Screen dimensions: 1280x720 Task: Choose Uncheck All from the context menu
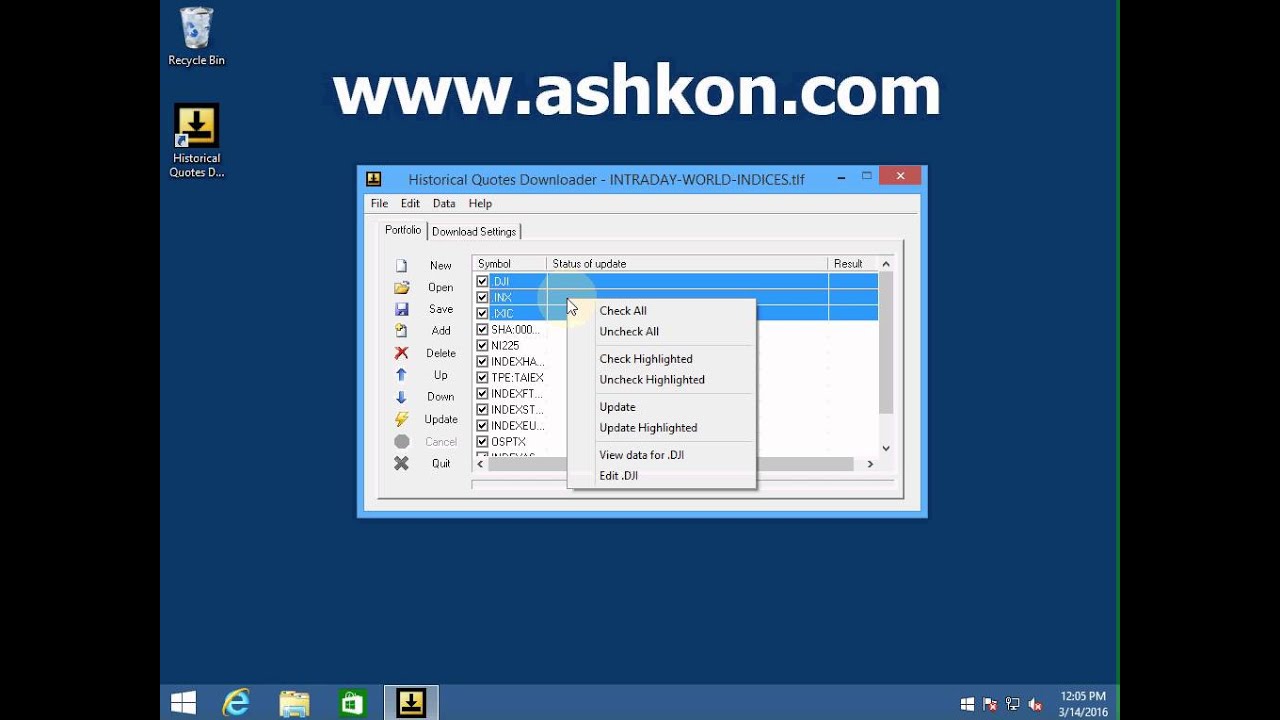click(x=629, y=332)
